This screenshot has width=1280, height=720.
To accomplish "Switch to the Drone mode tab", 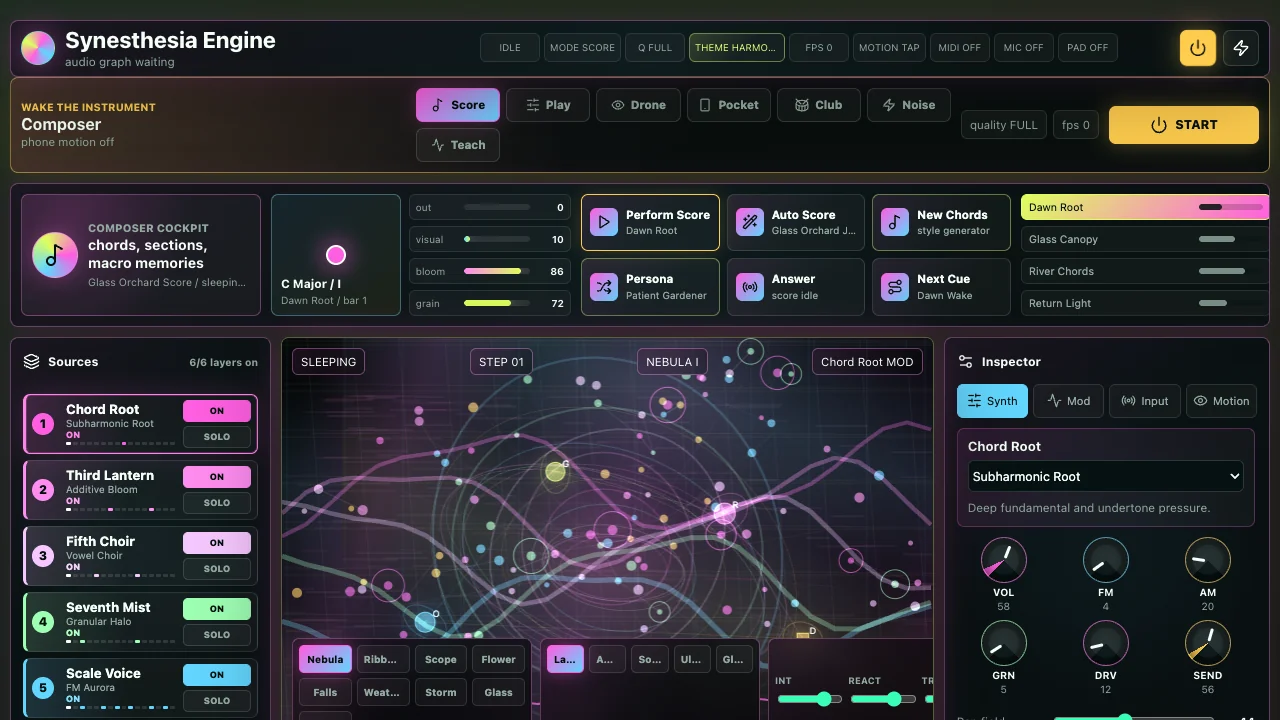I will 638,105.
